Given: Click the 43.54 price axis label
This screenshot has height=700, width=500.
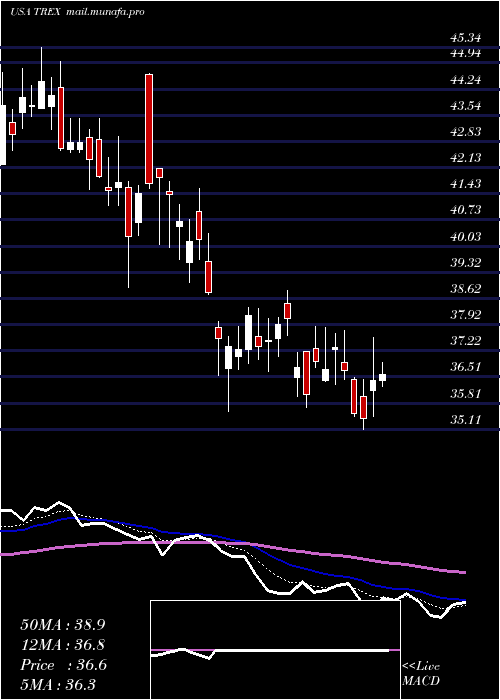Looking at the screenshot, I should pos(466,106).
